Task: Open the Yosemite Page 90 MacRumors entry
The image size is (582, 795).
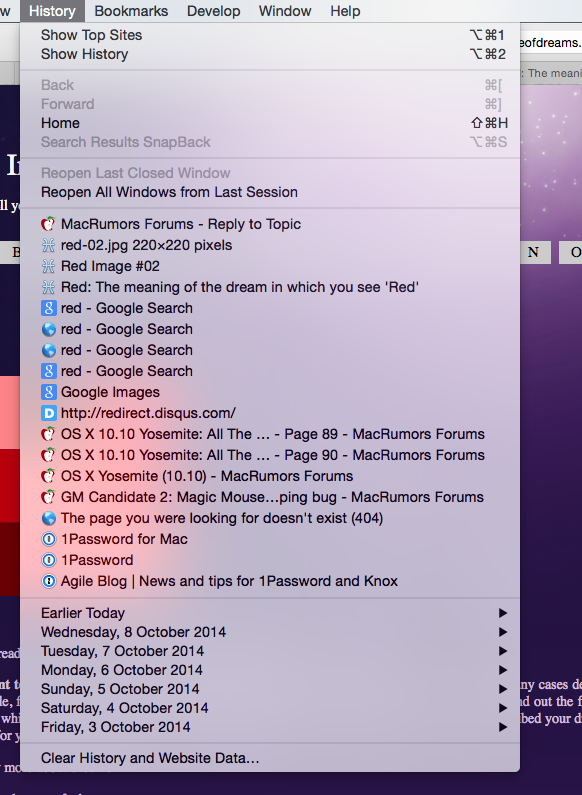Action: (x=270, y=455)
